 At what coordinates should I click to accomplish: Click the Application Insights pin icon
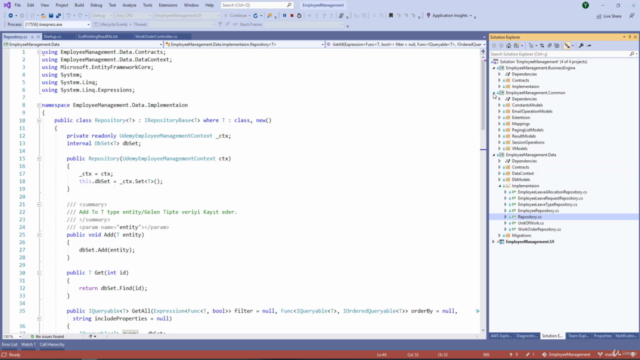tap(428, 16)
